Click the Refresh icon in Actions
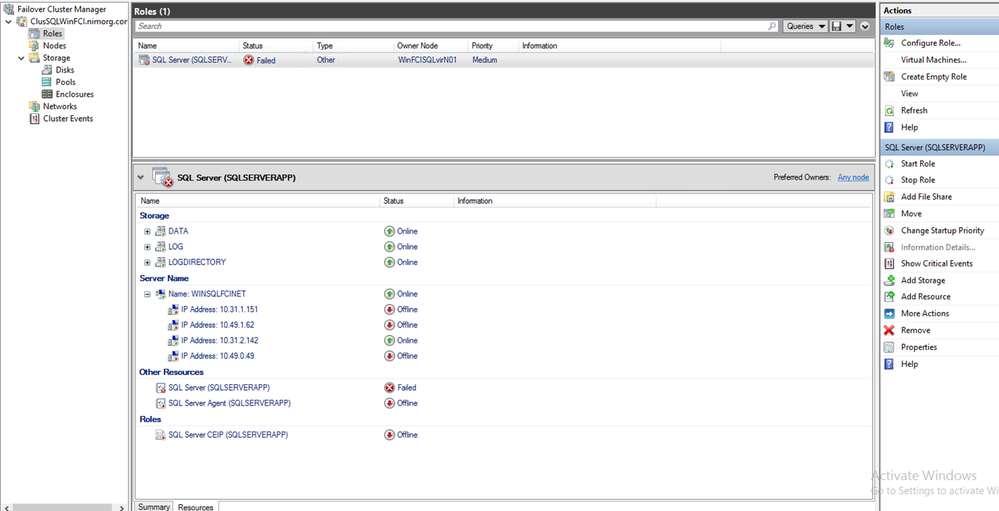Image resolution: width=999 pixels, height=511 pixels. coord(889,111)
